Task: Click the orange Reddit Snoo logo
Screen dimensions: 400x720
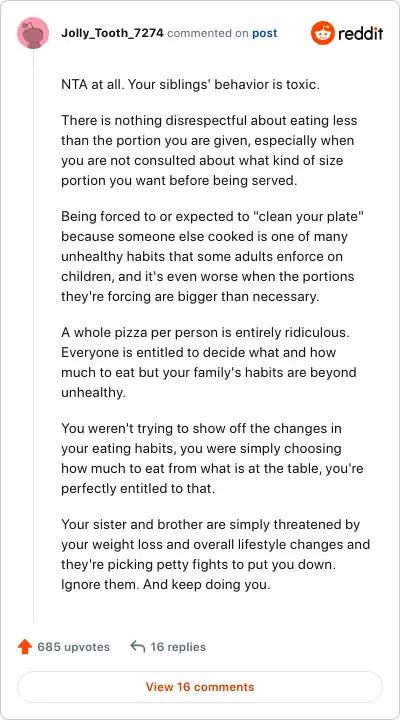Action: coord(322,33)
